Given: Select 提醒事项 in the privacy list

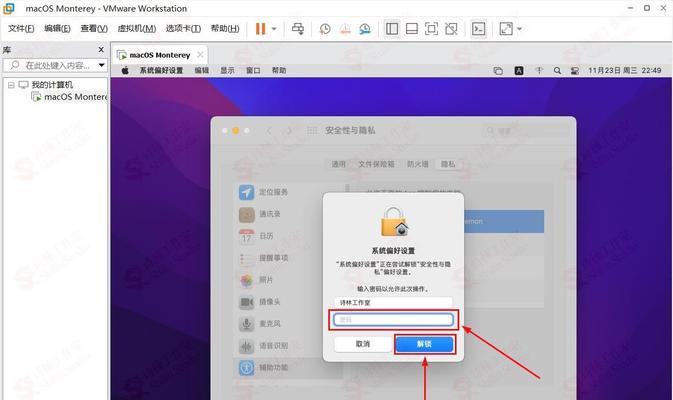Looking at the screenshot, I should pos(290,258).
